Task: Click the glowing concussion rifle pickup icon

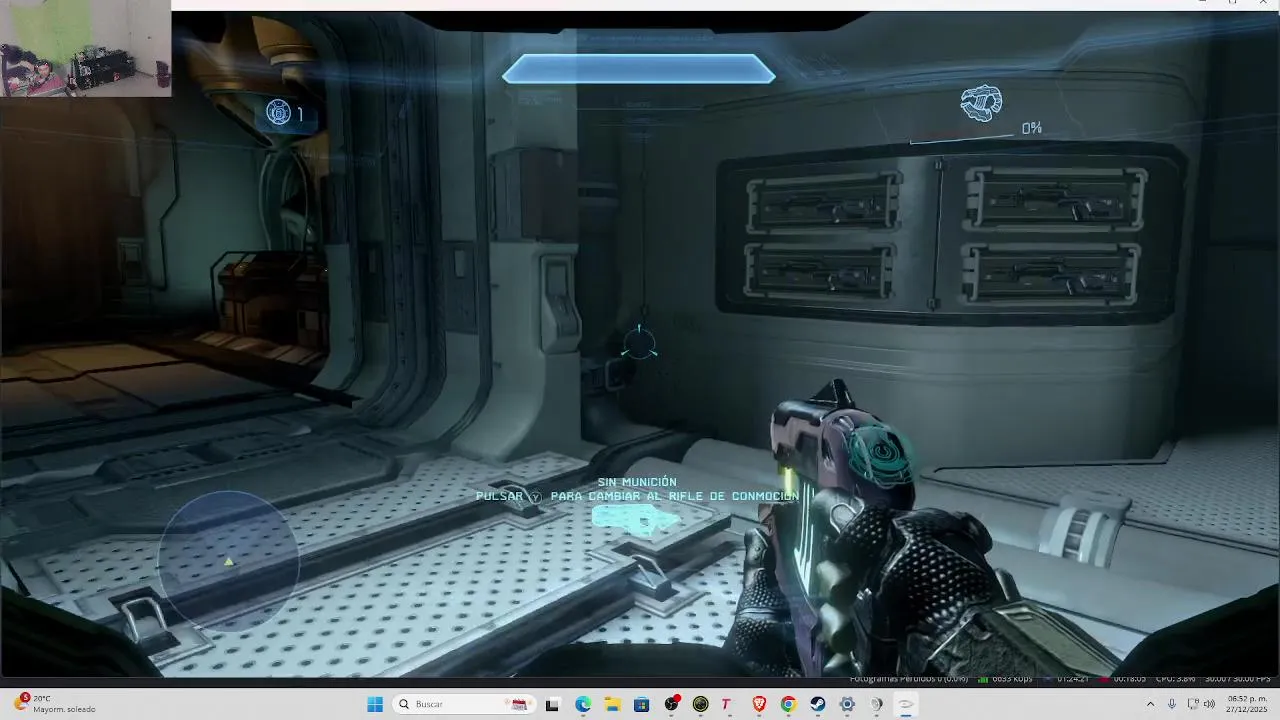Action: coord(636,518)
